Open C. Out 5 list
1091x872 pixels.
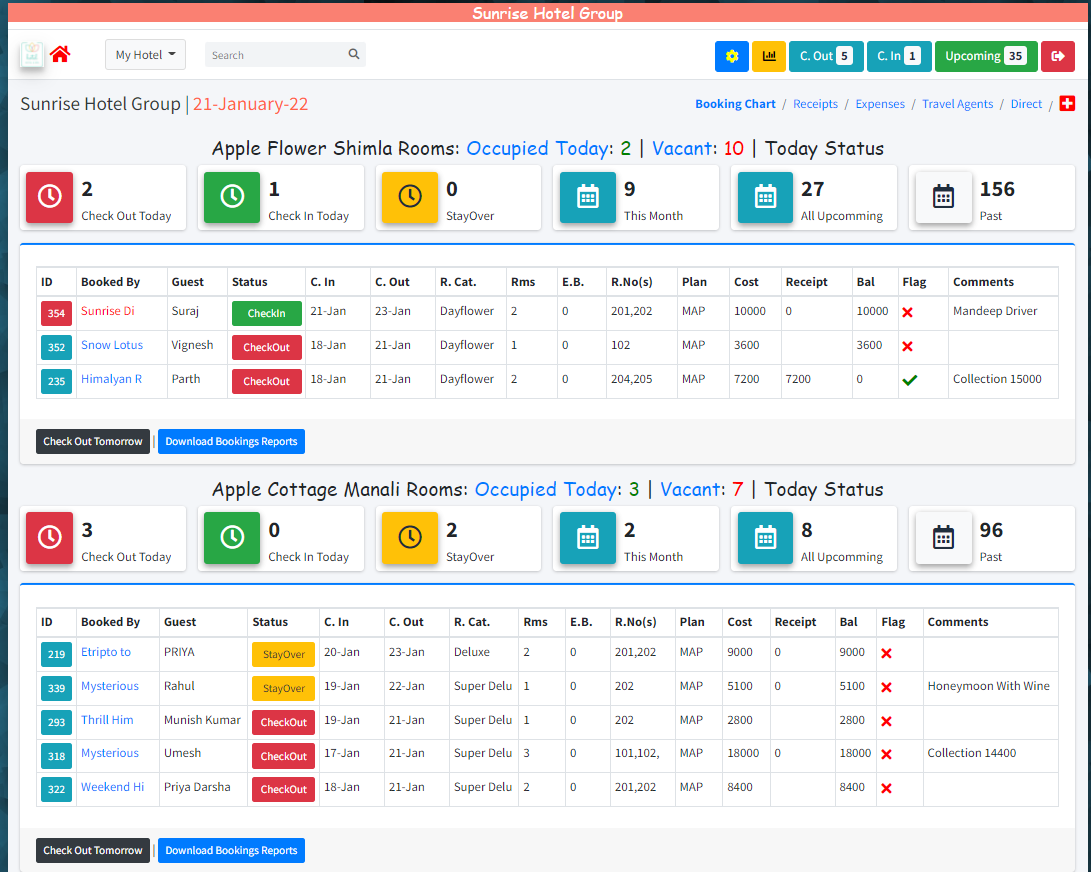[x=826, y=56]
